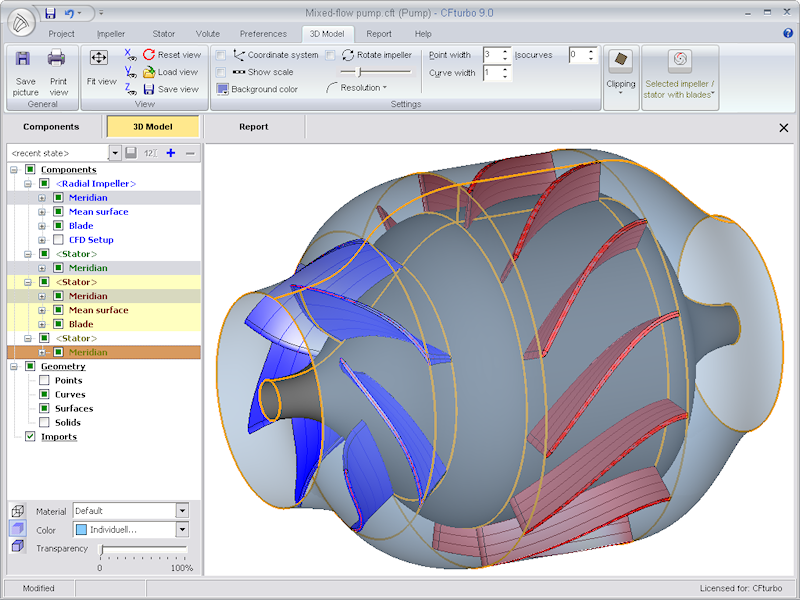Click the Undo arrow in title bar
This screenshot has height=600, width=800.
click(69, 13)
